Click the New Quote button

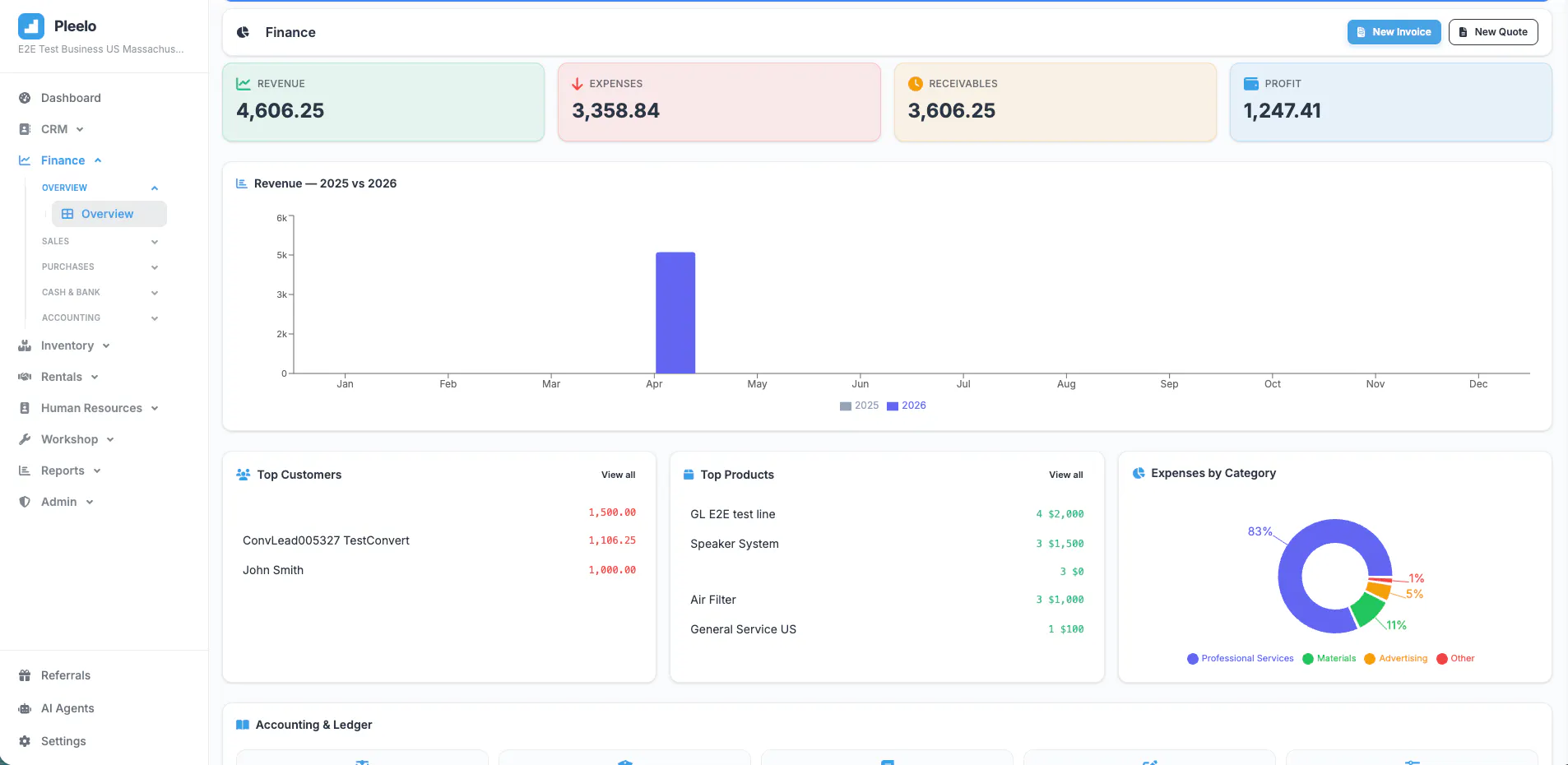(x=1493, y=32)
